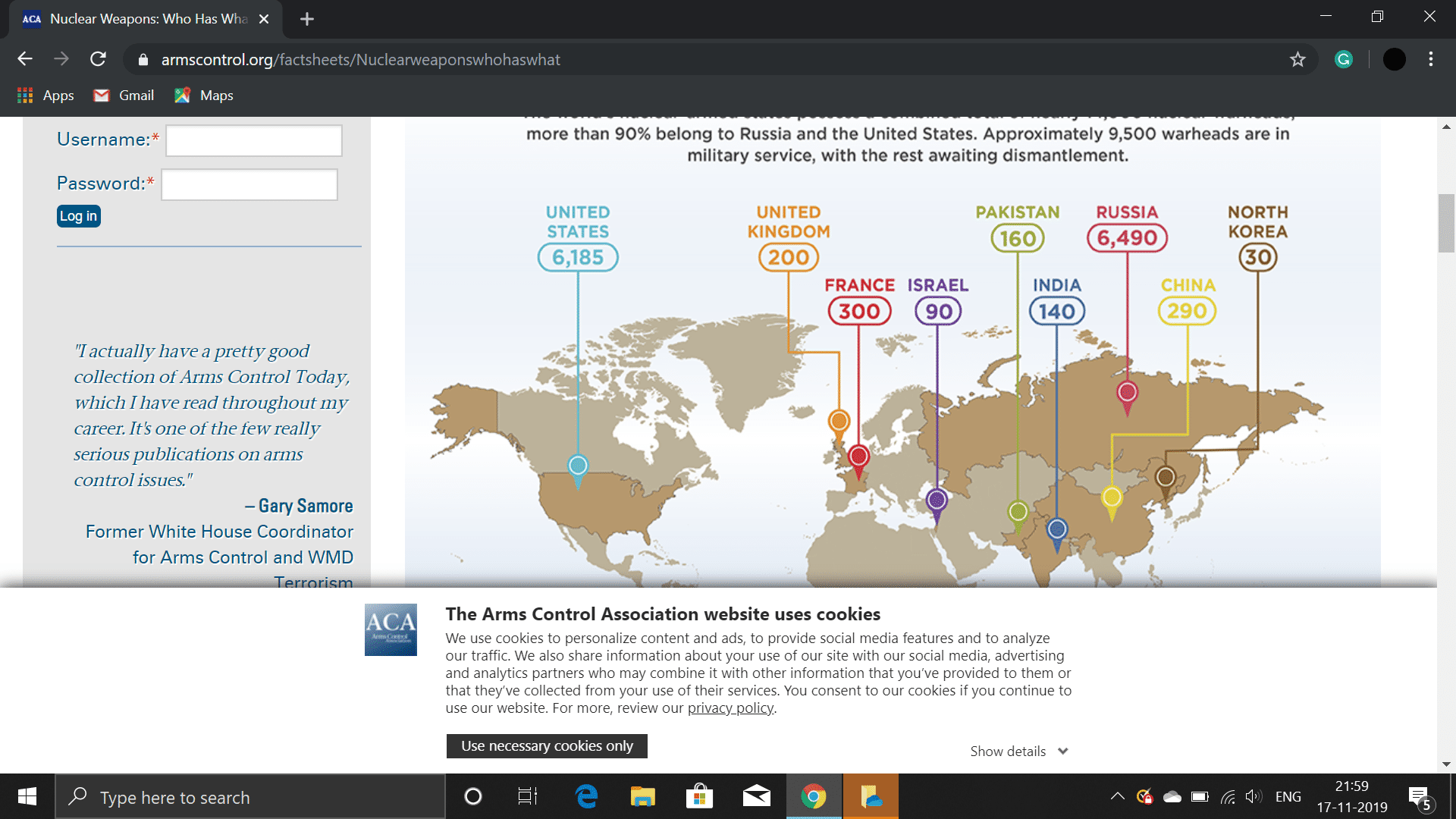The image size is (1456, 819).
Task: Open the Chrome profile avatar
Action: click(1394, 59)
